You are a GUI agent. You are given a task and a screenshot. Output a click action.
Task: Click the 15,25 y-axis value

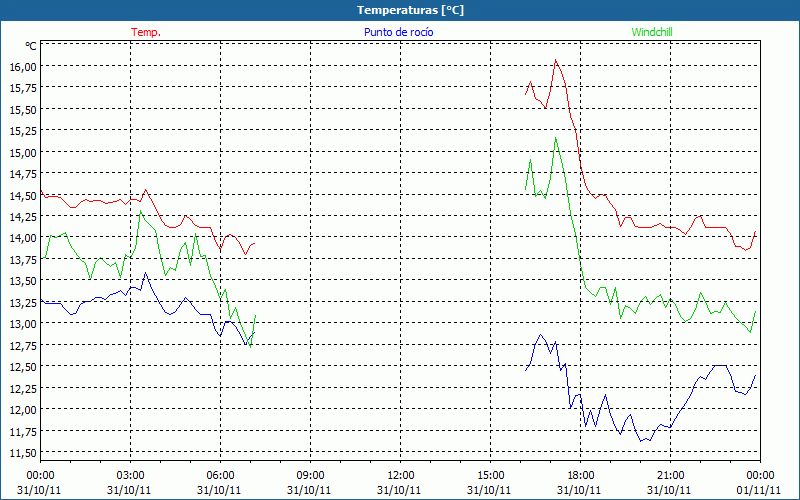(x=23, y=131)
